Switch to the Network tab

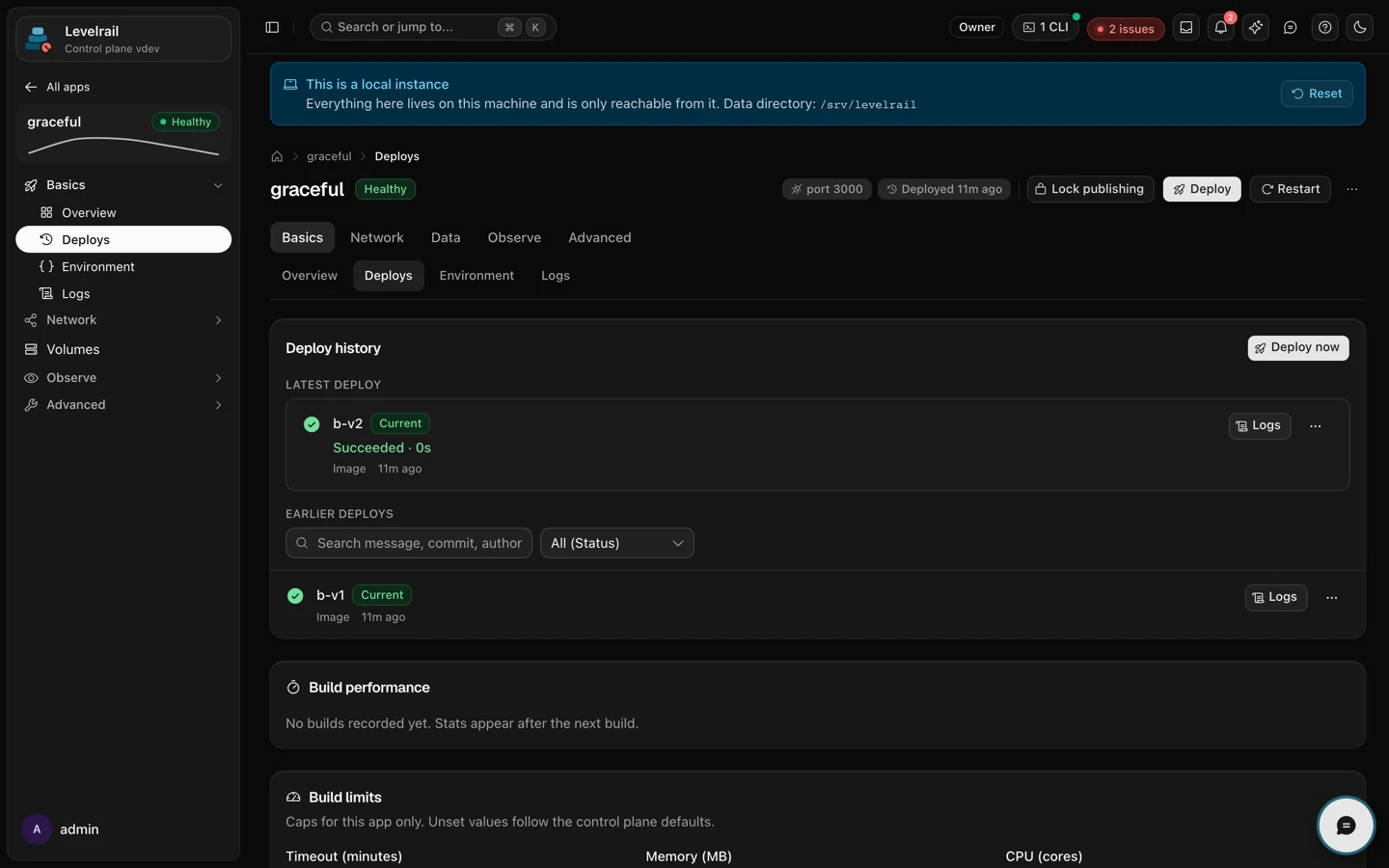coord(377,237)
